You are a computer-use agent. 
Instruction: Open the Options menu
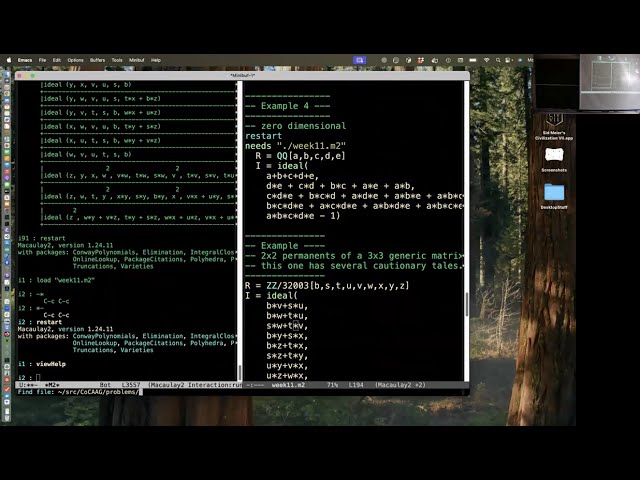click(75, 60)
